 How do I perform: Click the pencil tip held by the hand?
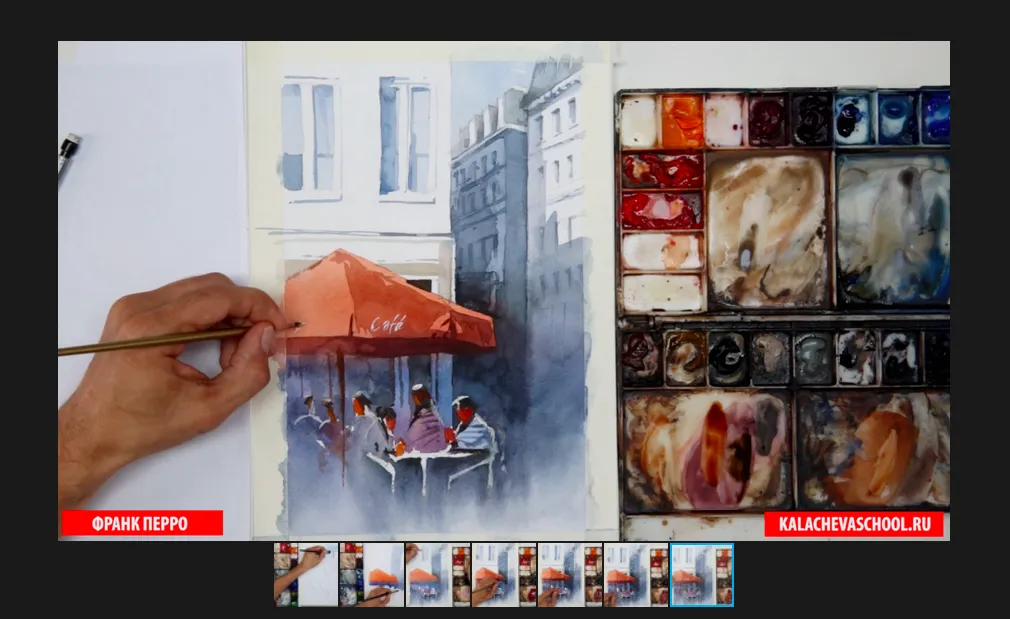297,324
